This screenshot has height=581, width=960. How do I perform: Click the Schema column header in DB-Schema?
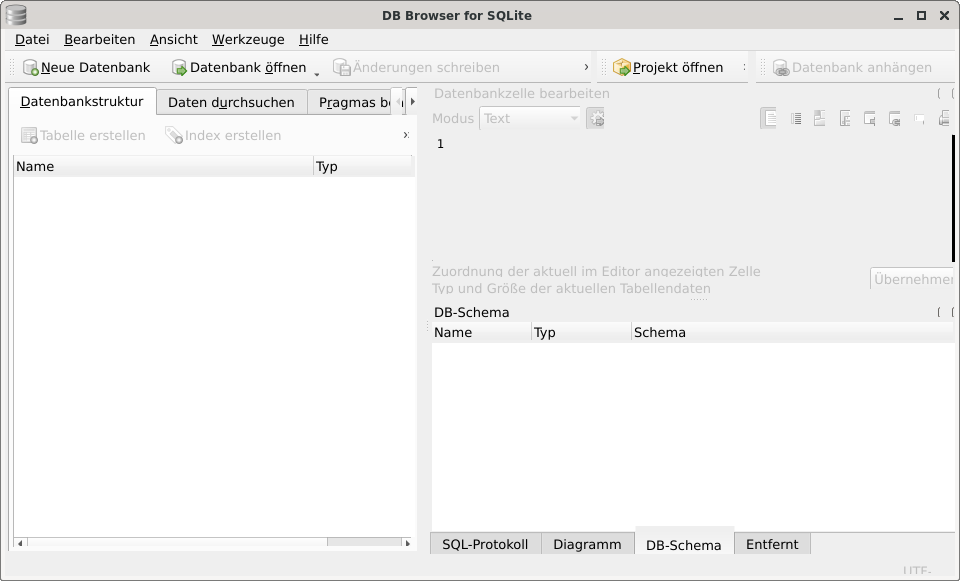(792, 332)
